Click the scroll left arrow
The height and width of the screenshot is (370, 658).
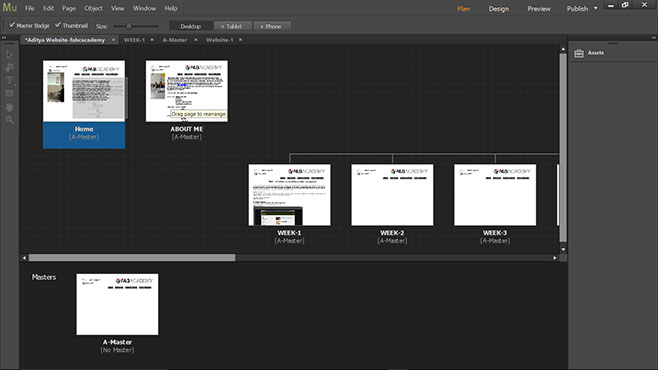tap(24, 258)
